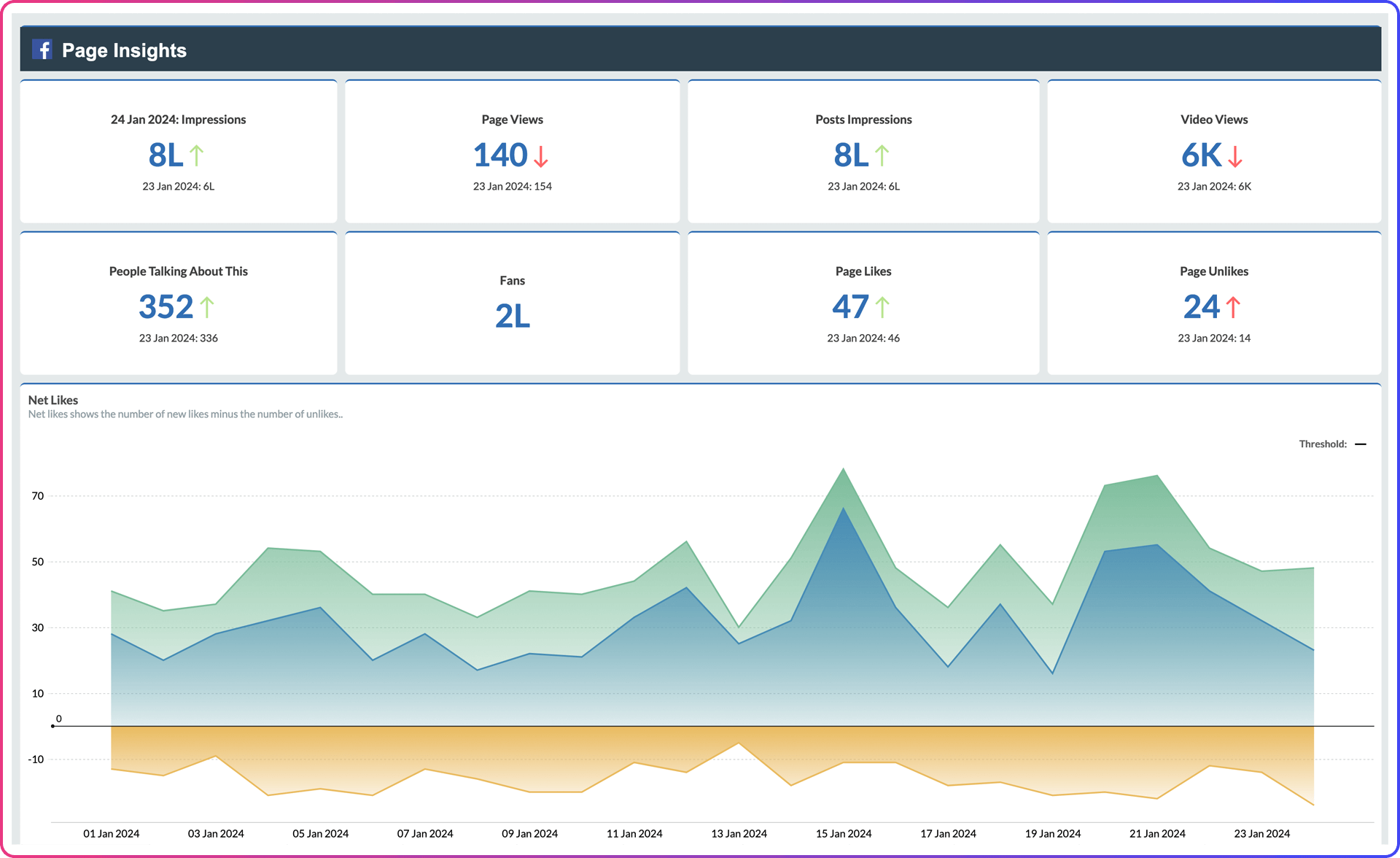This screenshot has width=1400, height=858.
Task: Click the red down arrow beside Page Views
Action: pos(540,158)
